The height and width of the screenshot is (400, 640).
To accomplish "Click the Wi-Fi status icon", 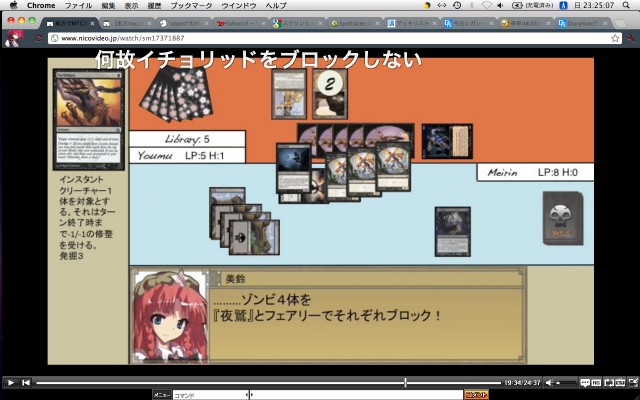I will (x=487, y=5).
